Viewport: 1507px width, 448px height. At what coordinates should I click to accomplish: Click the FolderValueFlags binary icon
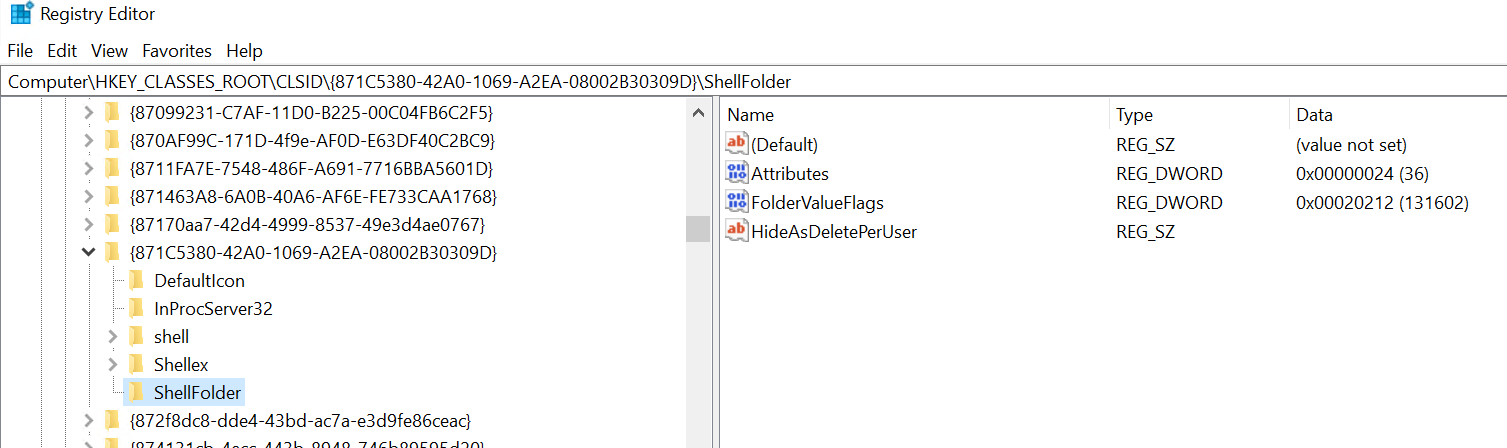[x=737, y=202]
